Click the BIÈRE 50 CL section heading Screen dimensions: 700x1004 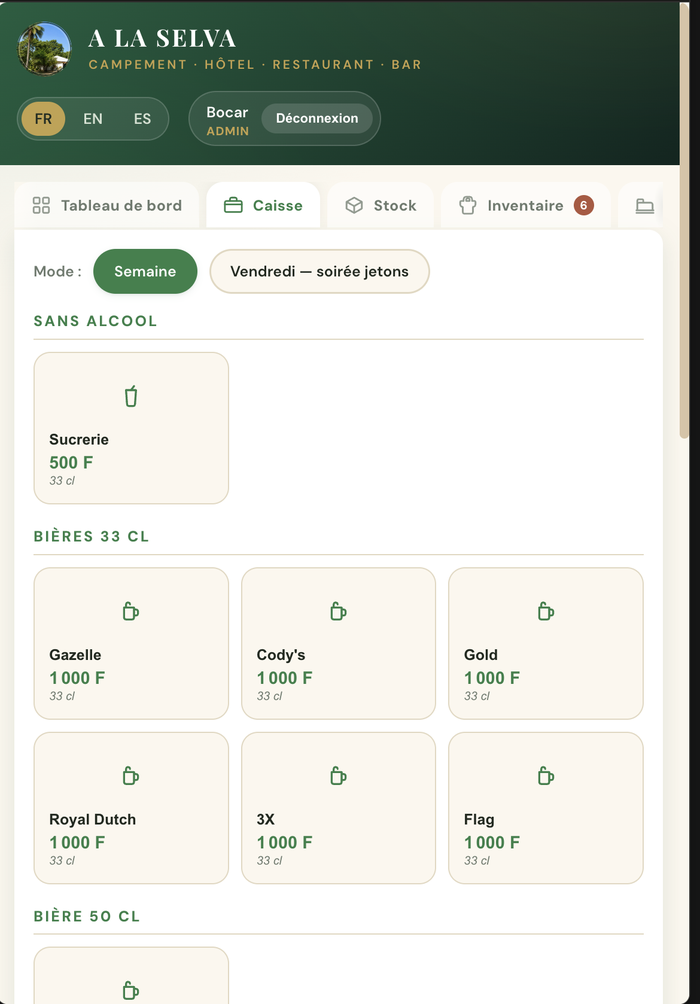(87, 916)
